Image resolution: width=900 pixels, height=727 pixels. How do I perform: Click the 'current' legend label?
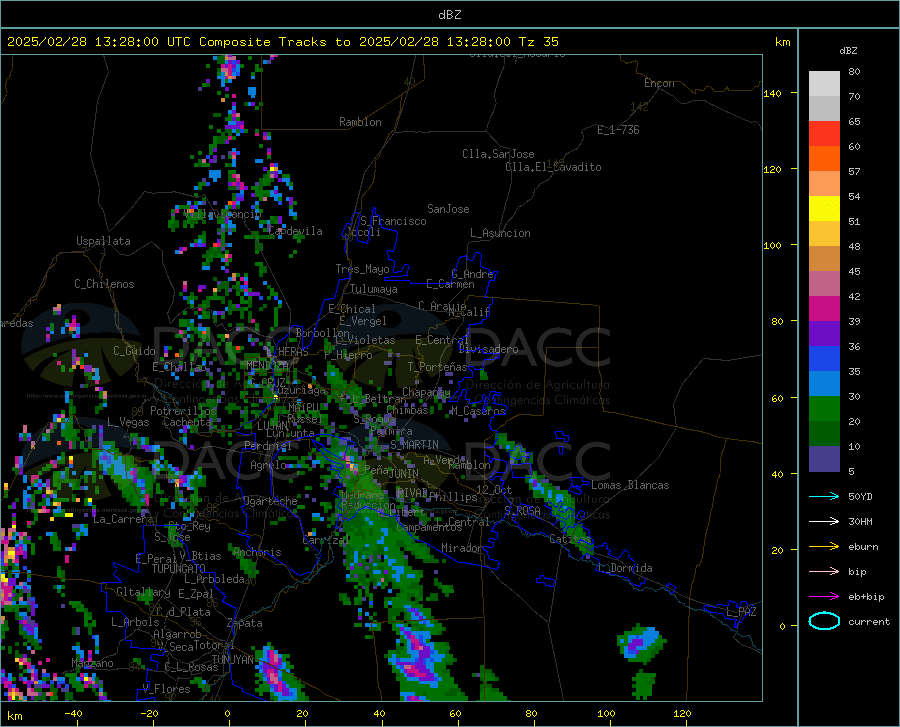tap(869, 621)
